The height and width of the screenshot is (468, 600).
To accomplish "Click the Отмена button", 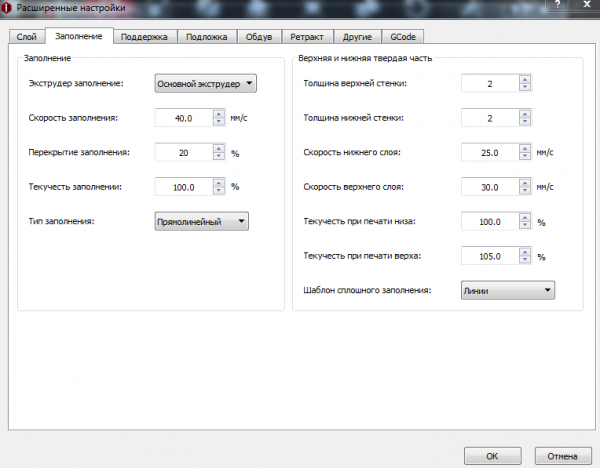I will [x=563, y=456].
